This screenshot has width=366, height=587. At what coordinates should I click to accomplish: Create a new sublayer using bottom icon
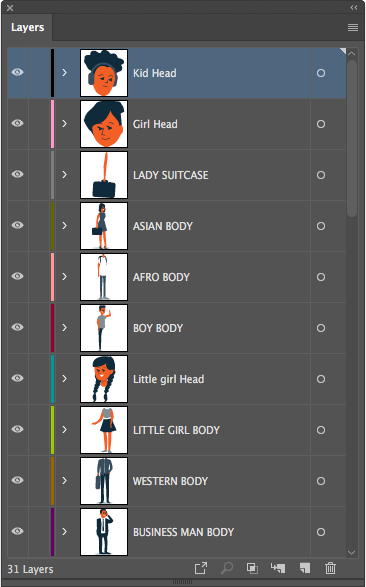[x=278, y=568]
